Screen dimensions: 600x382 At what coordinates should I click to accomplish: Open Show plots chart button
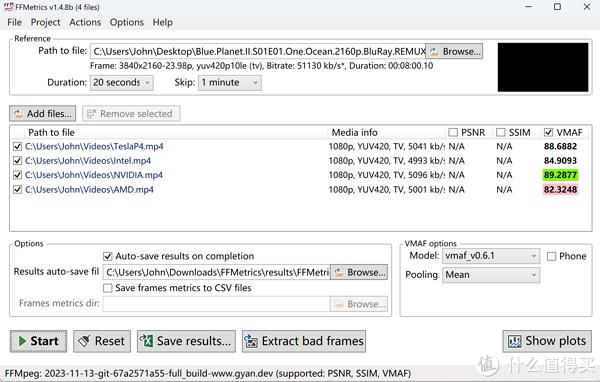[547, 341]
